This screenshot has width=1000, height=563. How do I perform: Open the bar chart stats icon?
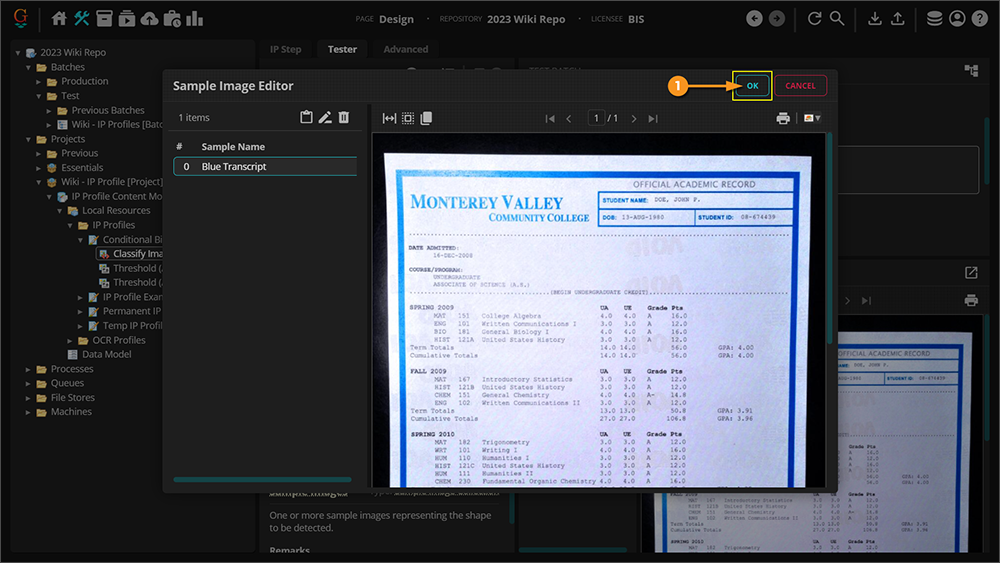195,19
